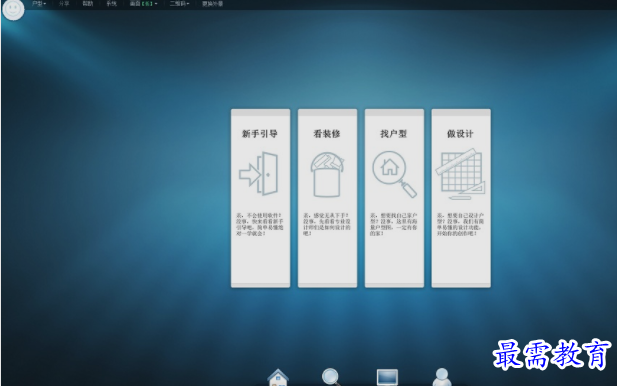Screen dimensions: 617x386
Task: Open the 帮助 menu item
Action: point(88,4)
